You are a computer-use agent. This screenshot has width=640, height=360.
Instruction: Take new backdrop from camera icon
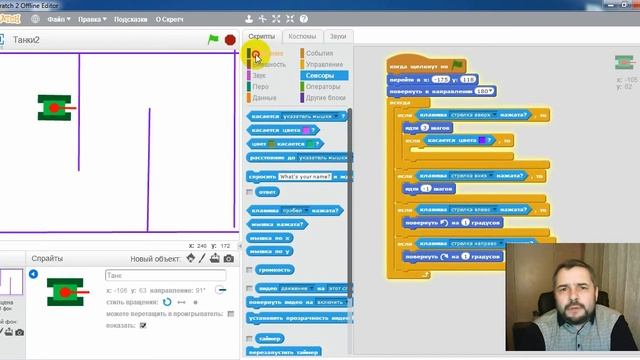point(19,333)
